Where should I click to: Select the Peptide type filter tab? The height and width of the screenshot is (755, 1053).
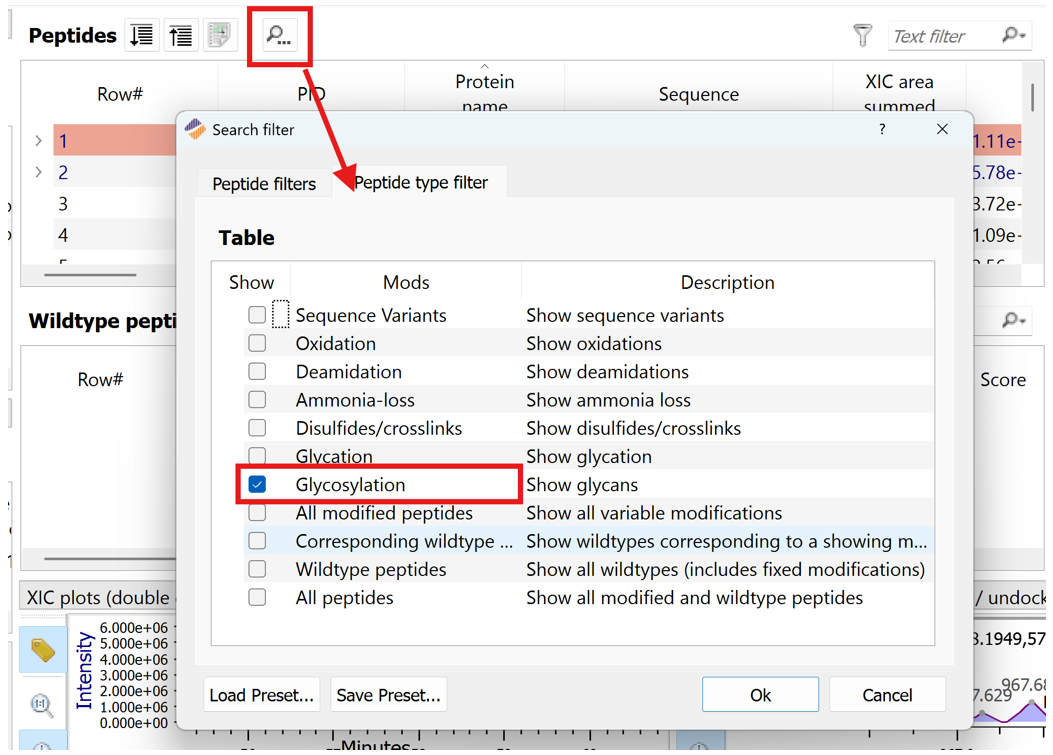[x=421, y=183]
